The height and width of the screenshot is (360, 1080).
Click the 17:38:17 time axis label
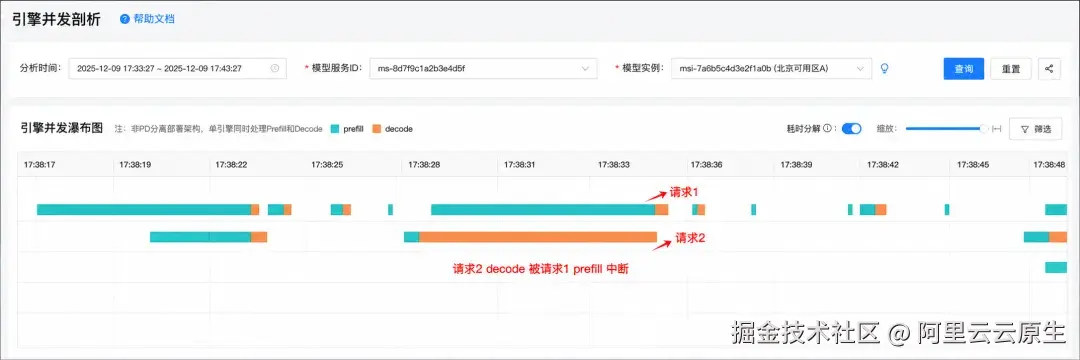(x=39, y=165)
